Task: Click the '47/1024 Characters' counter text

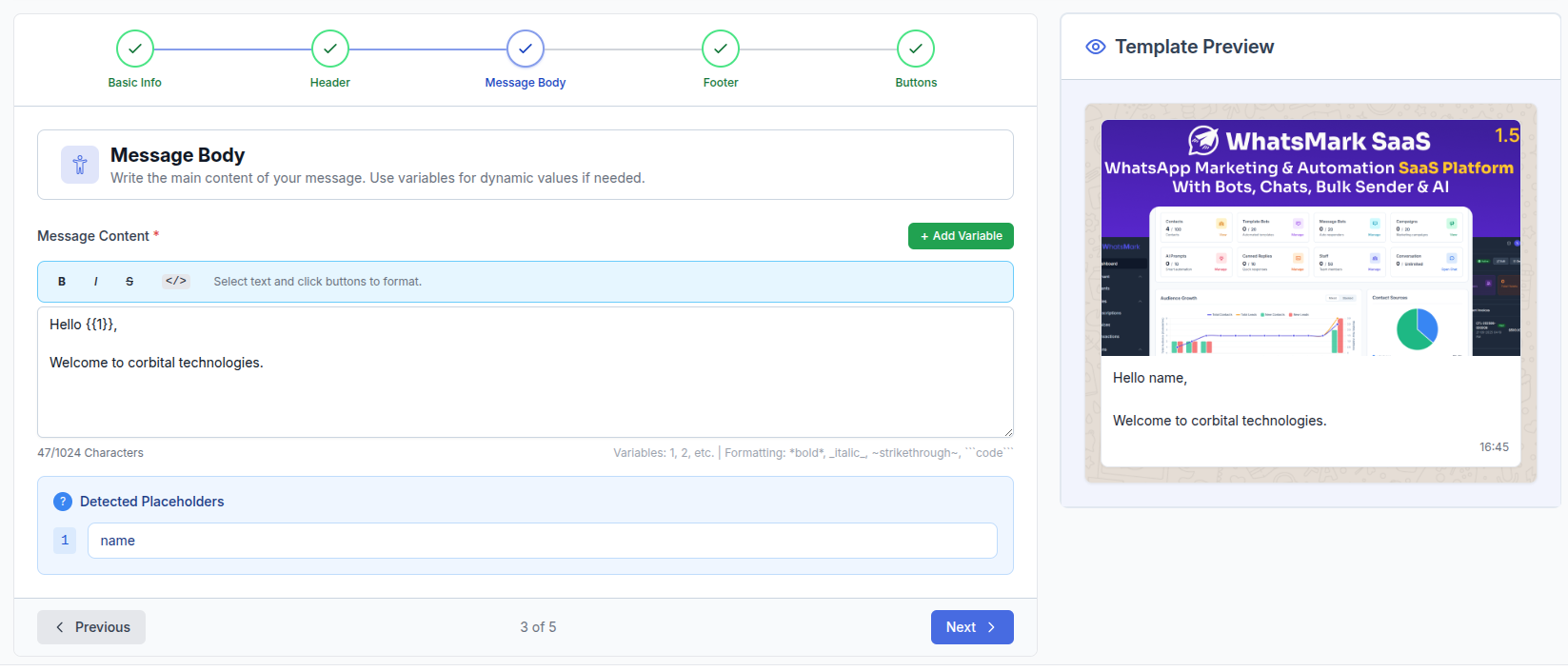Action: click(x=90, y=453)
